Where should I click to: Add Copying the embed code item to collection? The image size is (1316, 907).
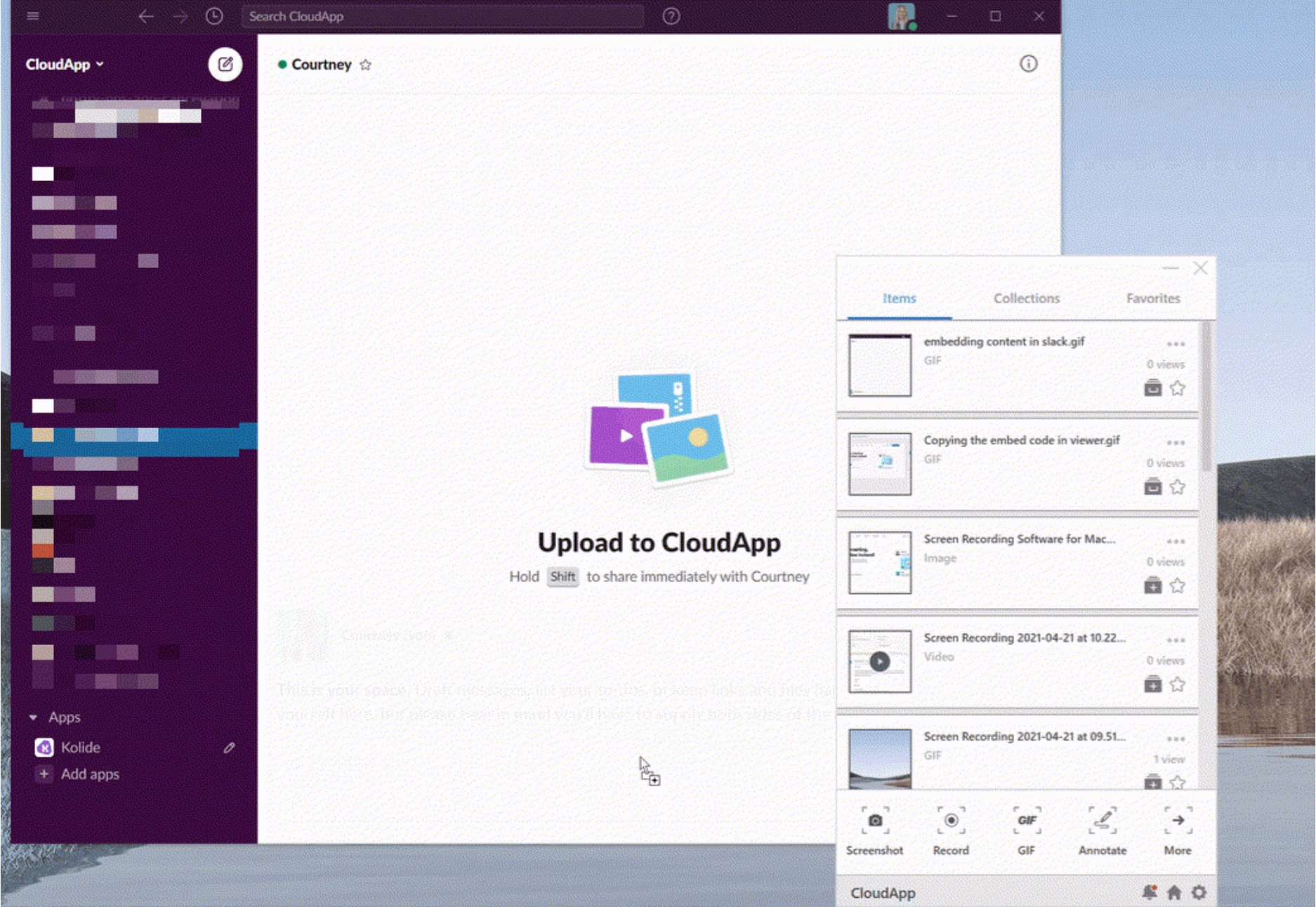click(1152, 487)
